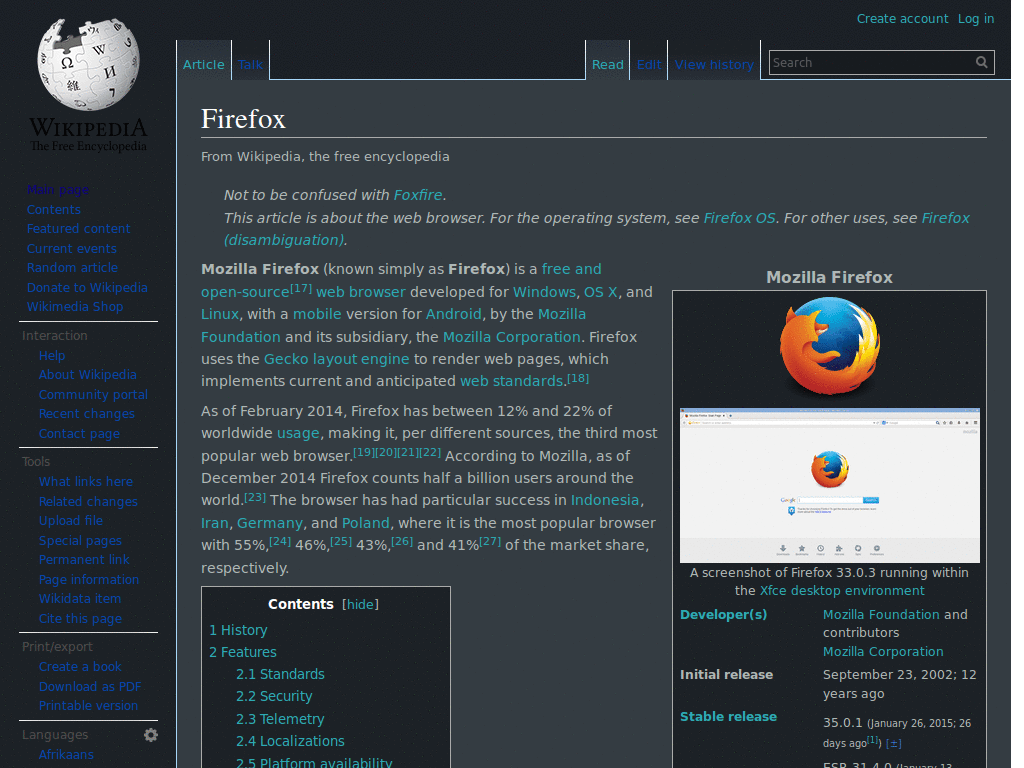
Task: Click the Firefox logo in the infobox
Action: point(829,346)
